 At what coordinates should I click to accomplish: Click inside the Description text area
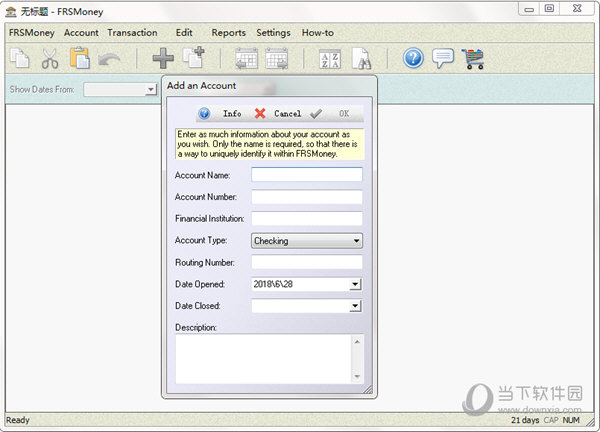[x=264, y=359]
